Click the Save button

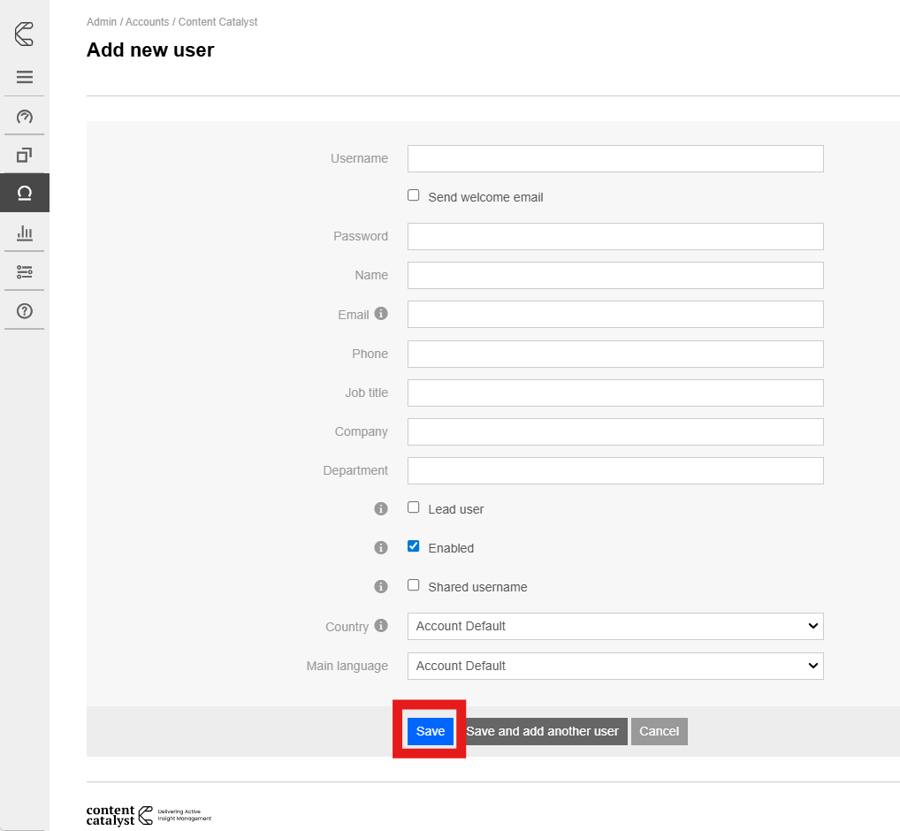[x=430, y=731]
